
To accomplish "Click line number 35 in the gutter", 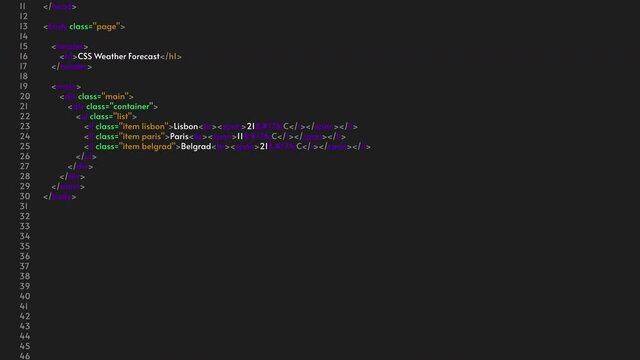I will [x=24, y=246].
